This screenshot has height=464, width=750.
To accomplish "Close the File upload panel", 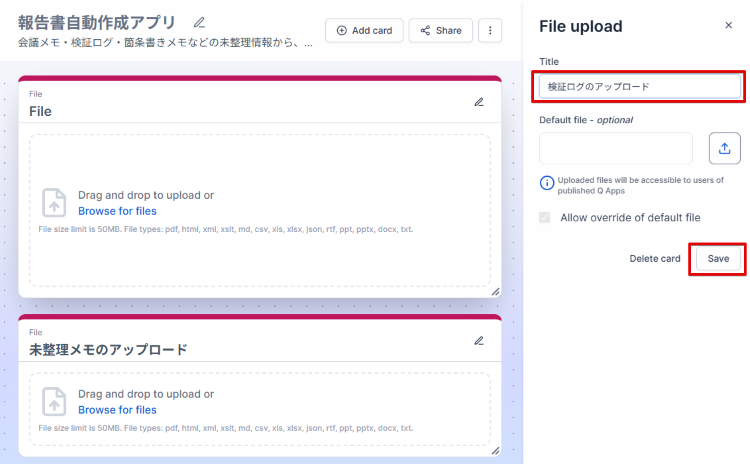I will [728, 26].
